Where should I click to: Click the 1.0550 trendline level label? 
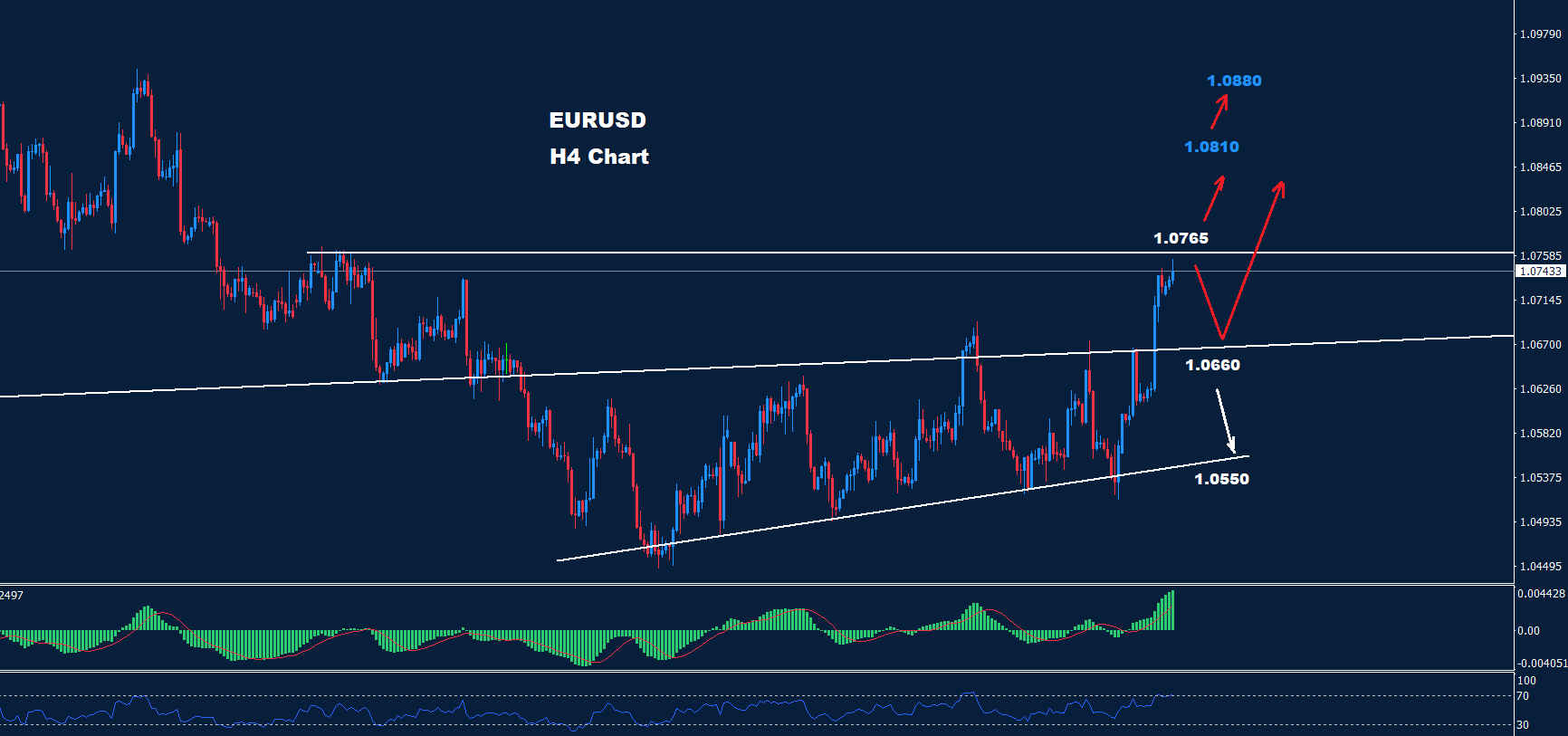tap(1221, 479)
